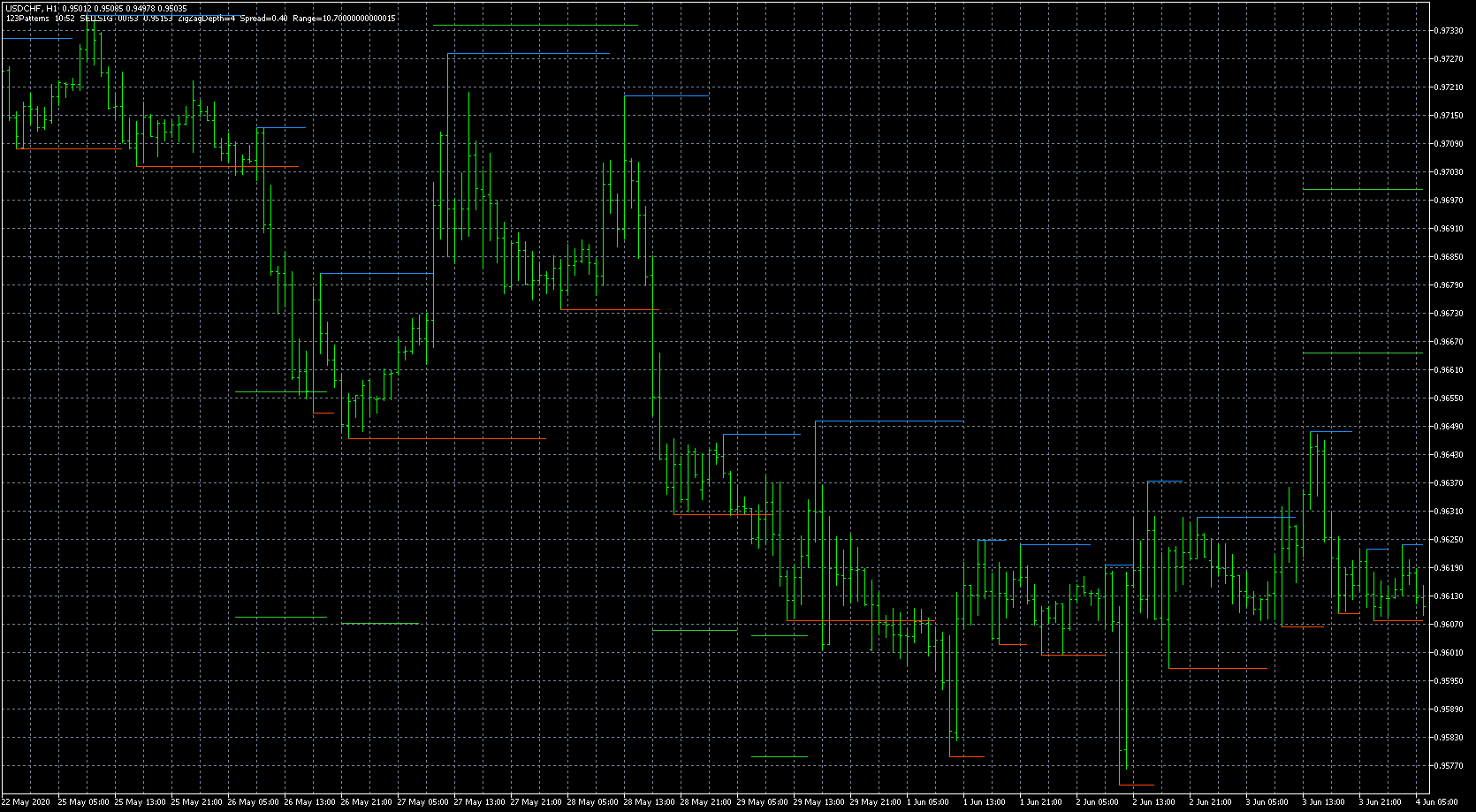The width and height of the screenshot is (1476, 812).
Task: Click the '29 May 21:00' time axis label
Action: [876, 802]
